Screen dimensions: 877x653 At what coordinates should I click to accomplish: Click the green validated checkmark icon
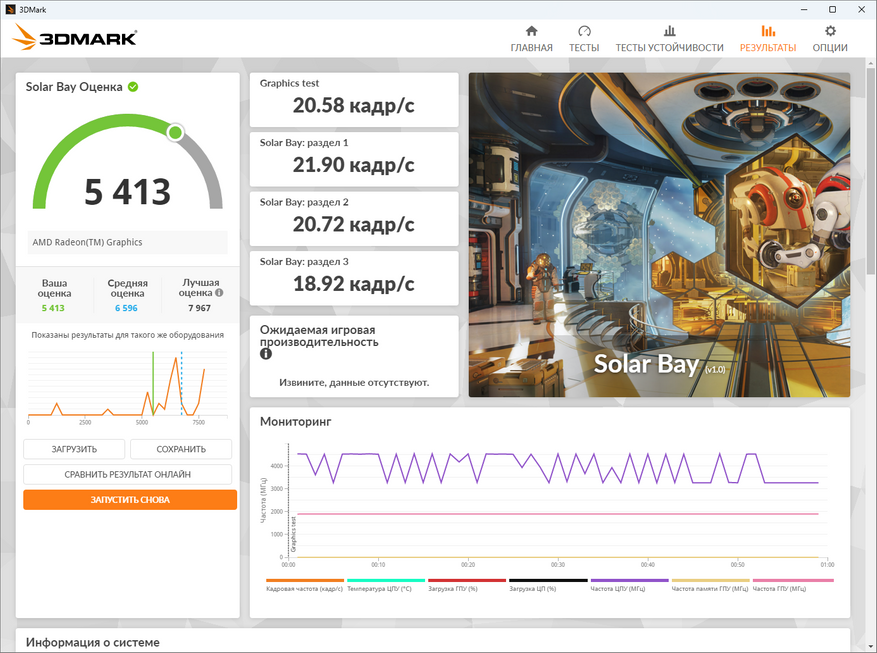click(133, 87)
